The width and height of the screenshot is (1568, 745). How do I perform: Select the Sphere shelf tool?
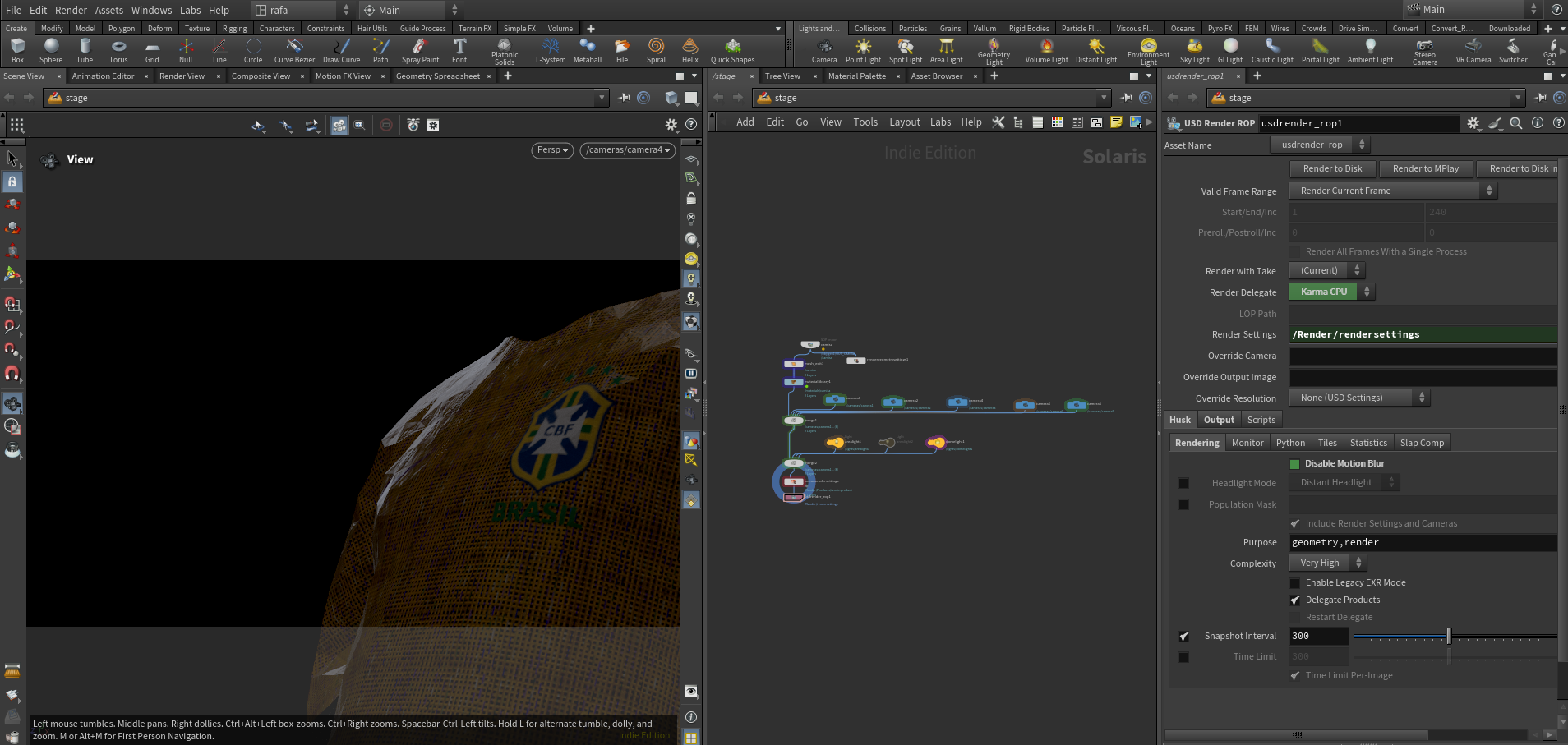[51, 51]
